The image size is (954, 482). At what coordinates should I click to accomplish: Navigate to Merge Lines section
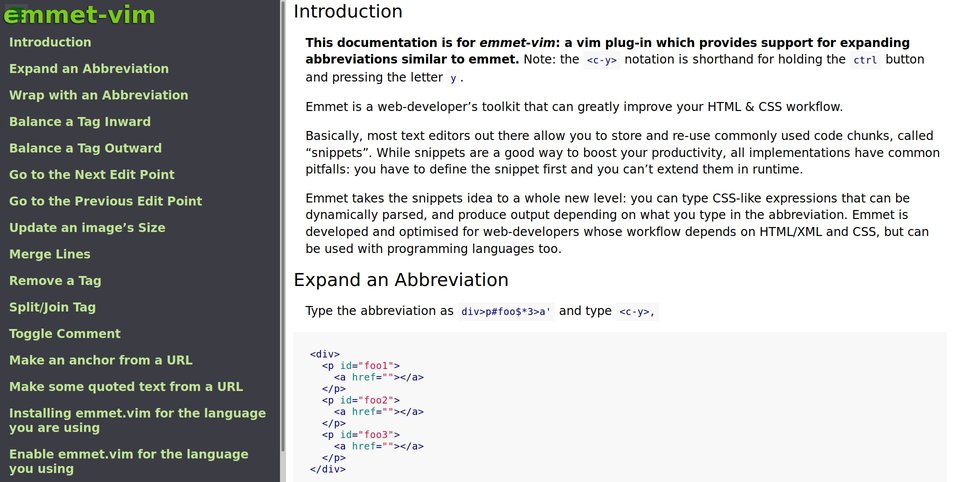click(x=49, y=254)
